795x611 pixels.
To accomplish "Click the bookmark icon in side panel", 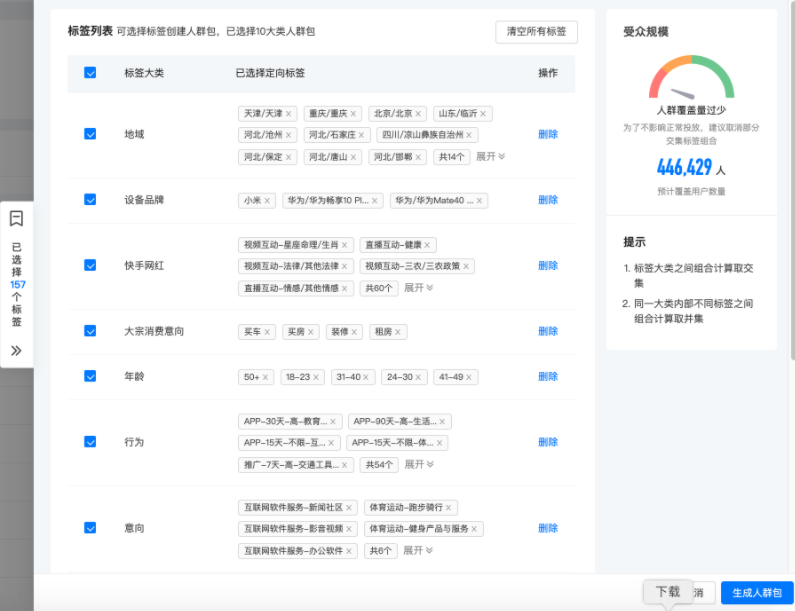I will pyautogui.click(x=16, y=219).
